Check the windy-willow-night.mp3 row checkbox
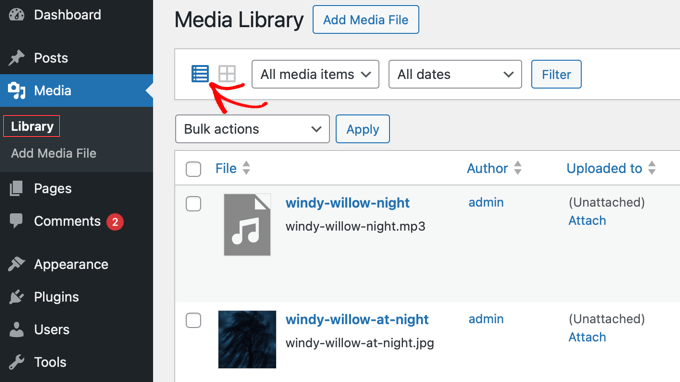 tap(193, 203)
